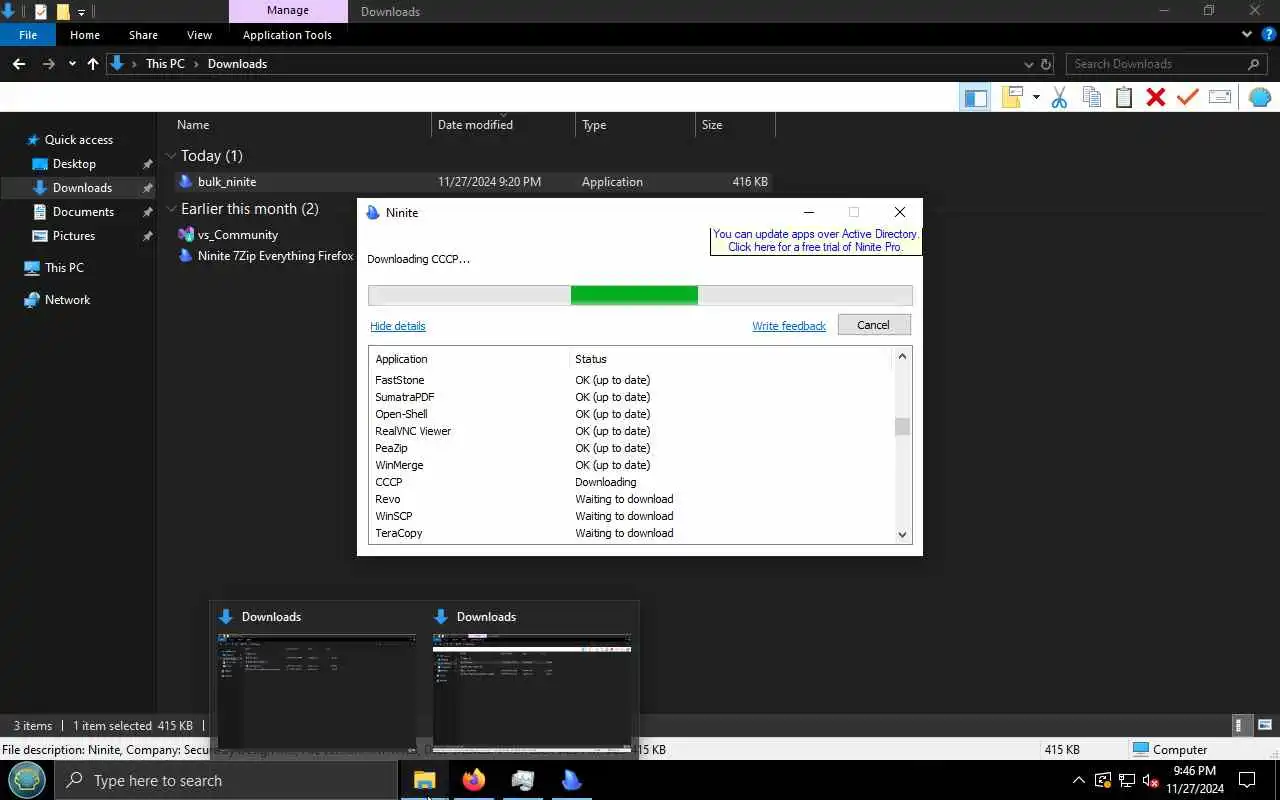The height and width of the screenshot is (800, 1280).
Task: Click the envelope Email icon in toolbar
Action: (1220, 97)
